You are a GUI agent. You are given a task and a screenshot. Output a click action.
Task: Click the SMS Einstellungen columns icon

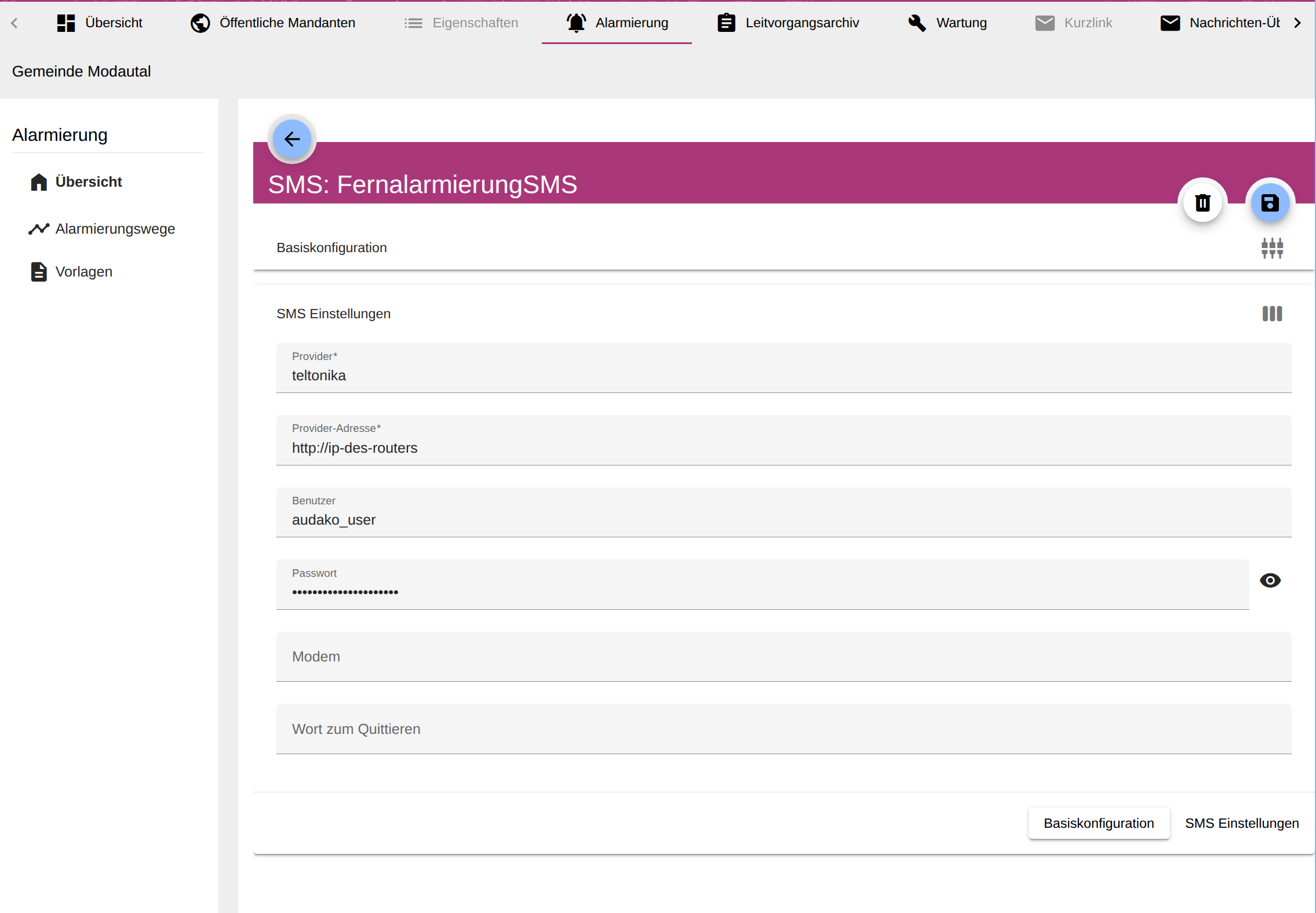[x=1272, y=314]
